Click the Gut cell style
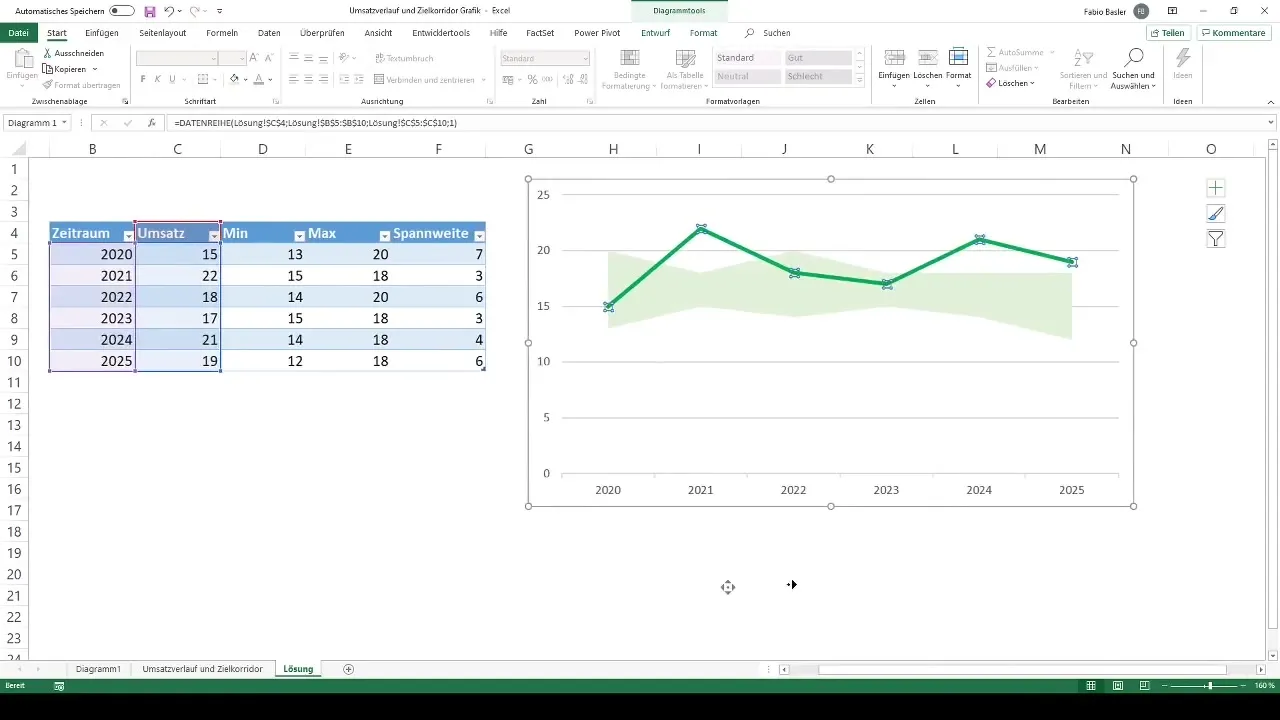The width and height of the screenshot is (1280, 720). [x=818, y=58]
